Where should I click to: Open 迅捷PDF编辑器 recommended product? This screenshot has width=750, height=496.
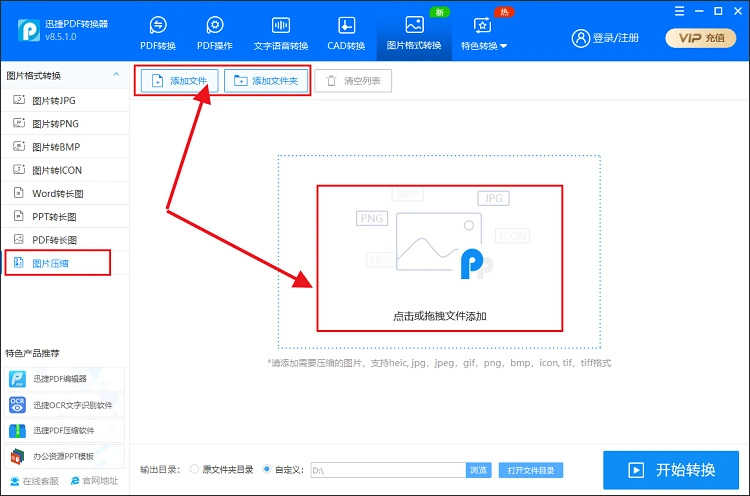pos(65,379)
